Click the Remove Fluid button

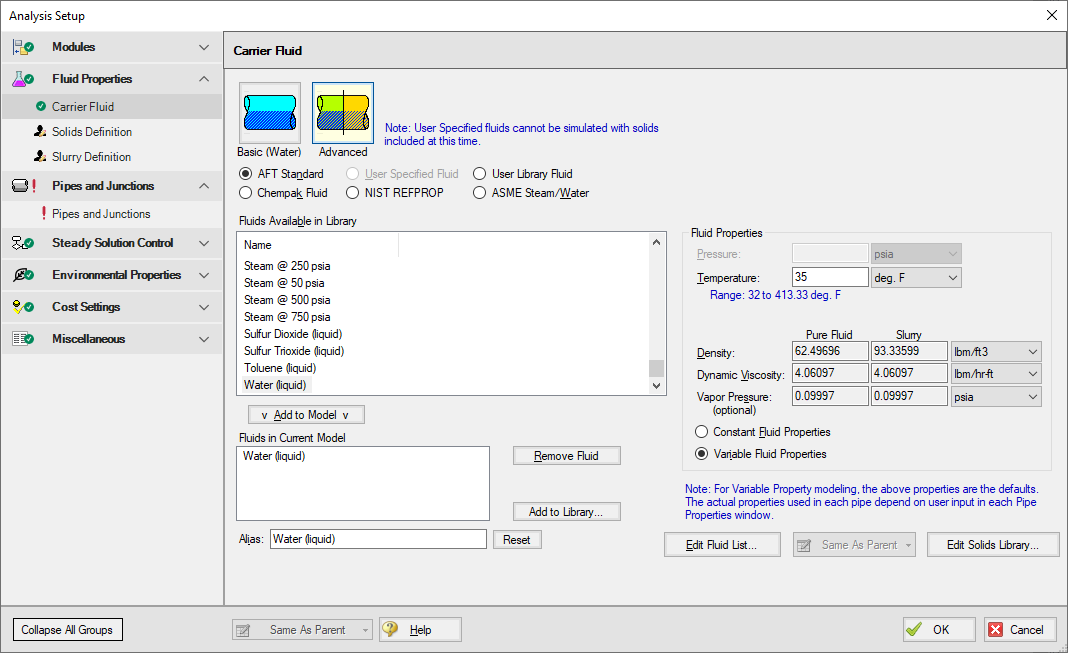pyautogui.click(x=566, y=455)
